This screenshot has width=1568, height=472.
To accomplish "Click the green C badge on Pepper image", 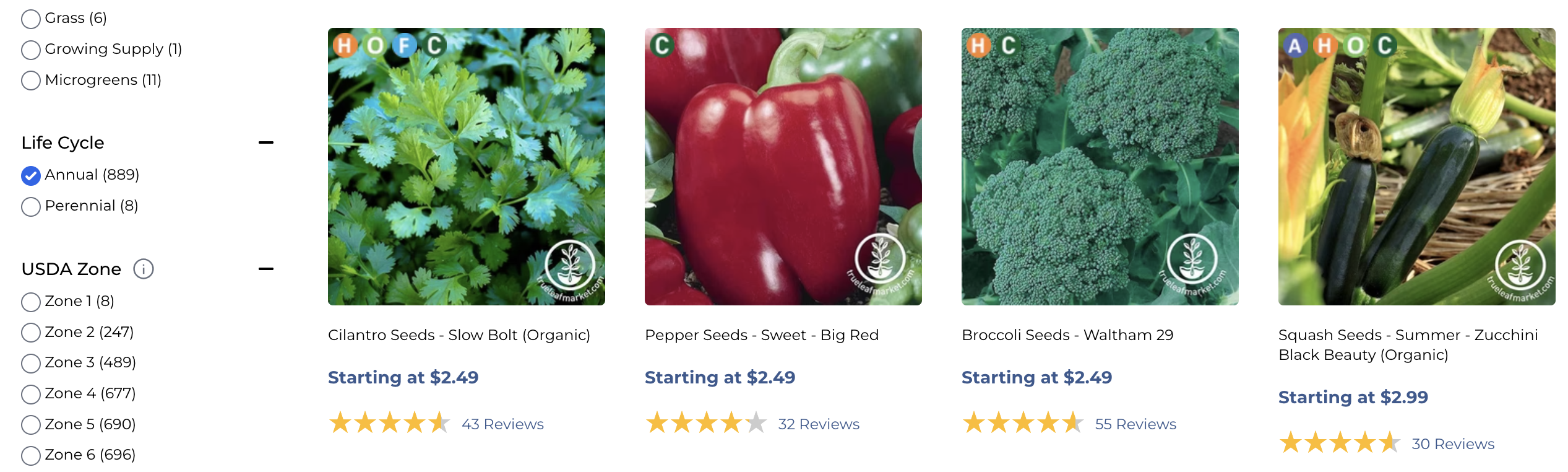I will [661, 45].
